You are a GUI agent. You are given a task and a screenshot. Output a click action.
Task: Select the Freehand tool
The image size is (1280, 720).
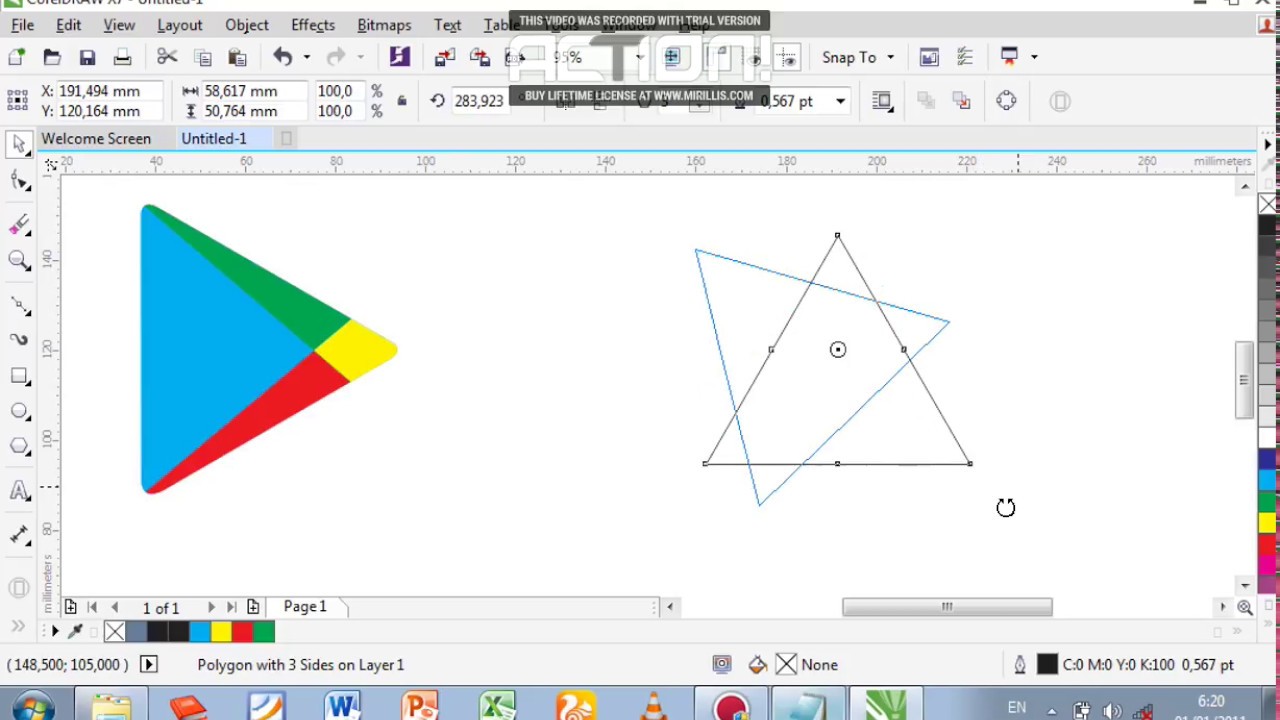19,305
